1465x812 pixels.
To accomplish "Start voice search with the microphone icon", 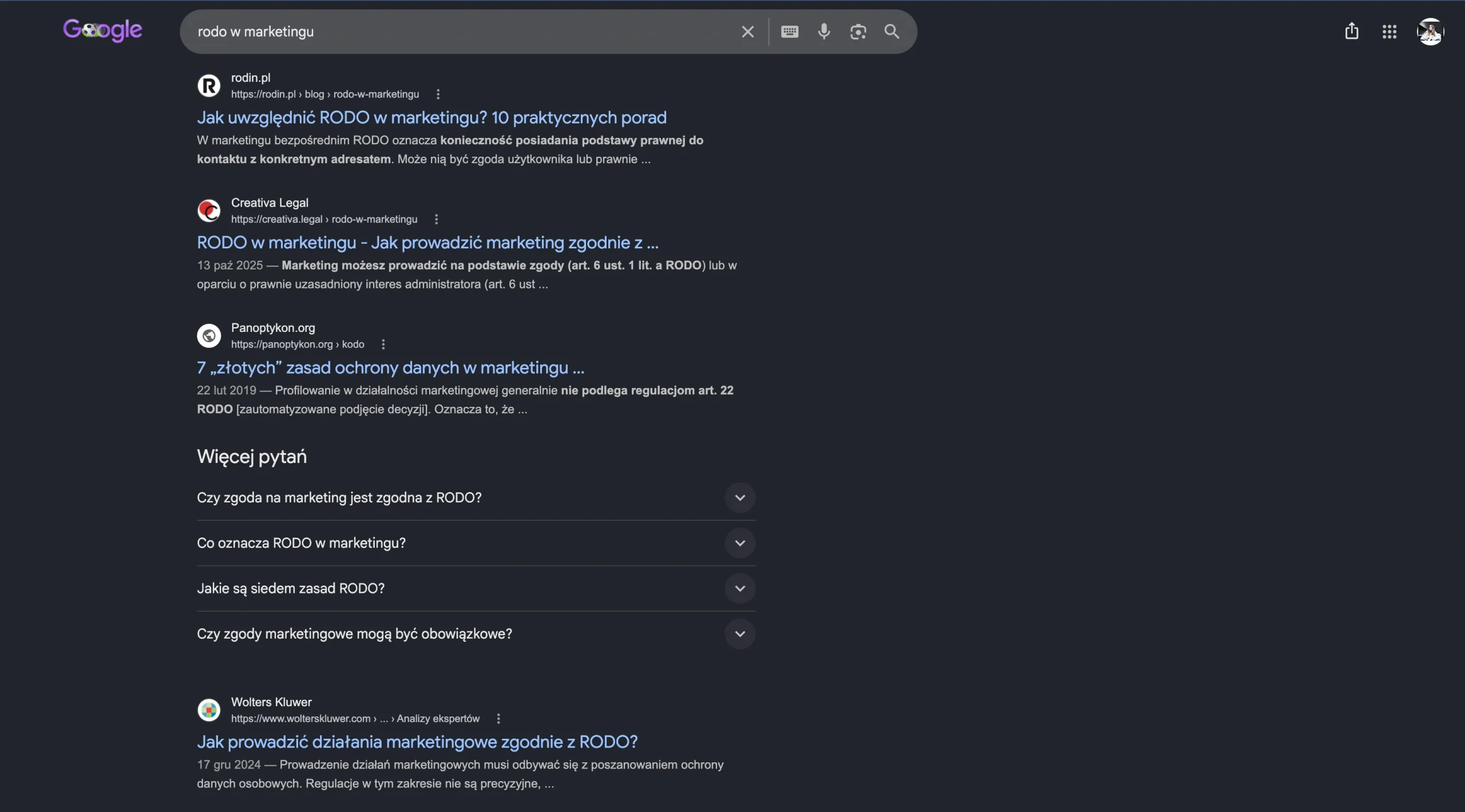I will click(x=823, y=31).
